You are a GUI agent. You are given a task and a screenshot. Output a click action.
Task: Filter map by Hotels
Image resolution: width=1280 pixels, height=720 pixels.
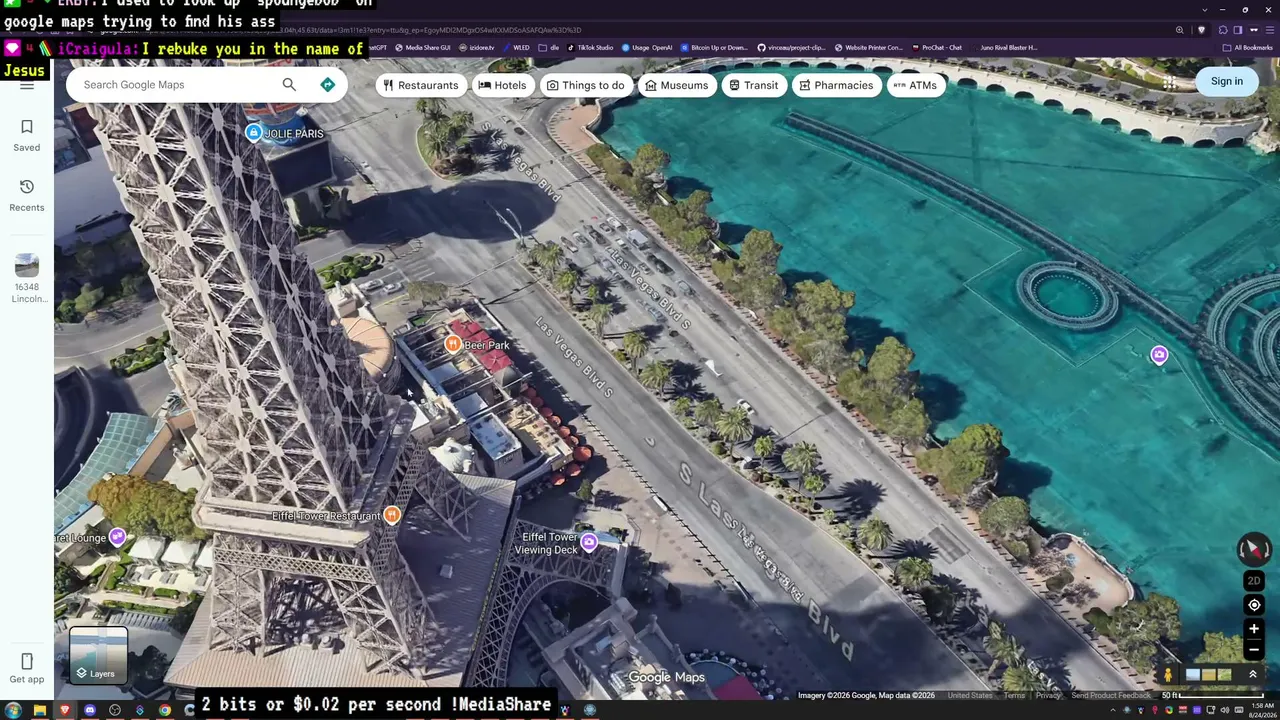pos(502,85)
